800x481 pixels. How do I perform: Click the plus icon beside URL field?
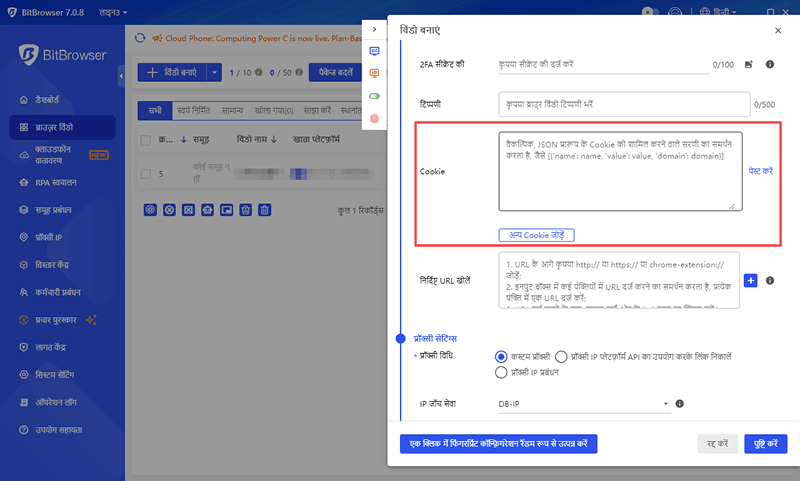pyautogui.click(x=751, y=281)
